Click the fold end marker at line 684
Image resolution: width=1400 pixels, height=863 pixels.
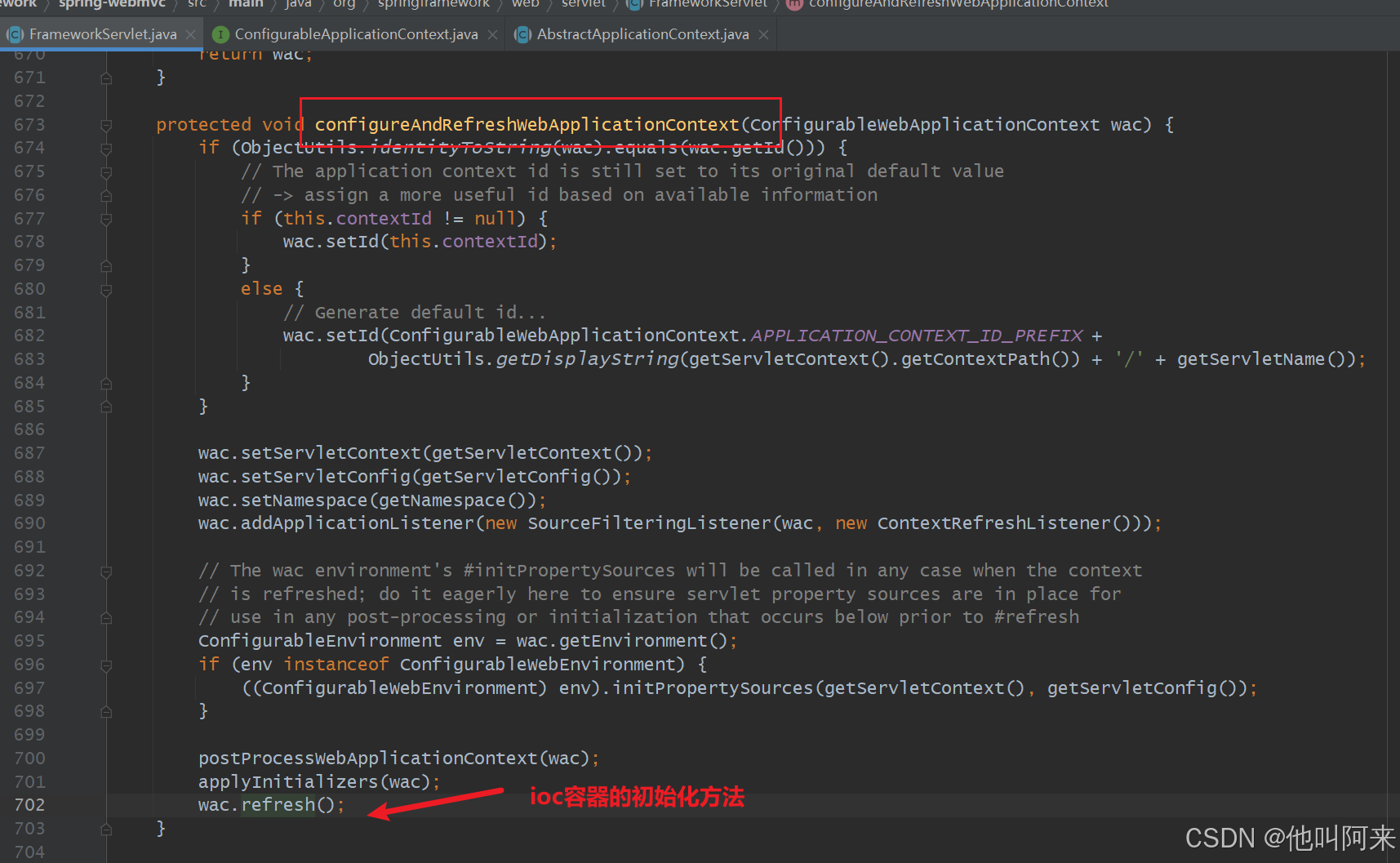(x=106, y=384)
